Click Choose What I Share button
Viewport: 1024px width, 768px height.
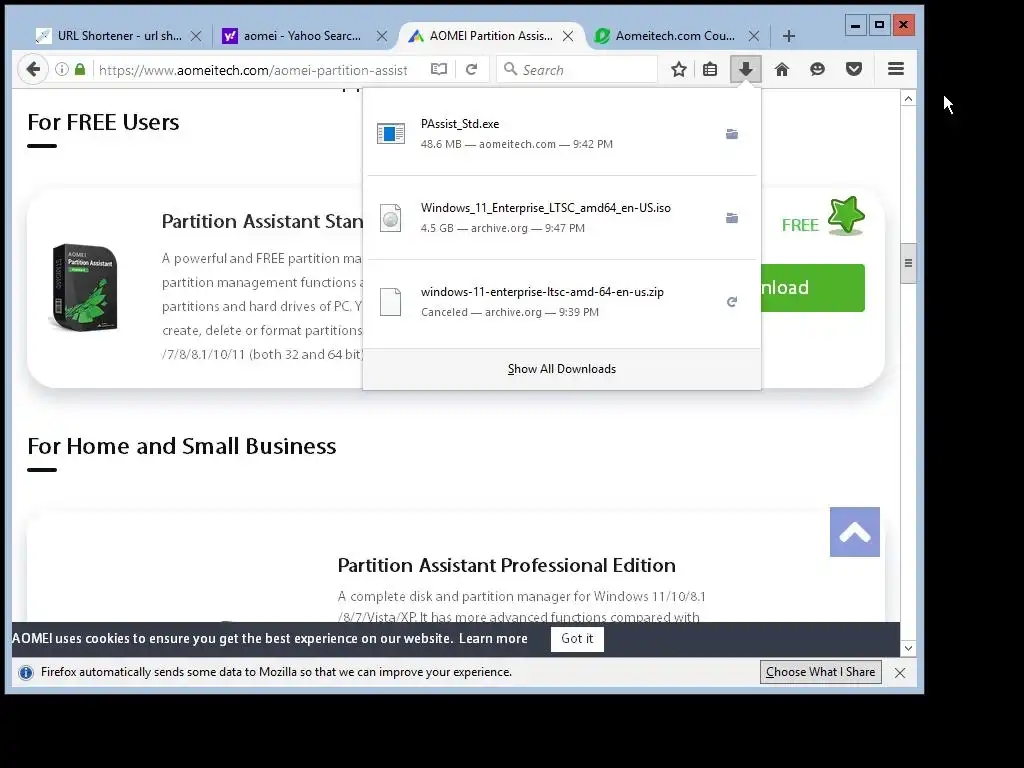pyautogui.click(x=820, y=672)
